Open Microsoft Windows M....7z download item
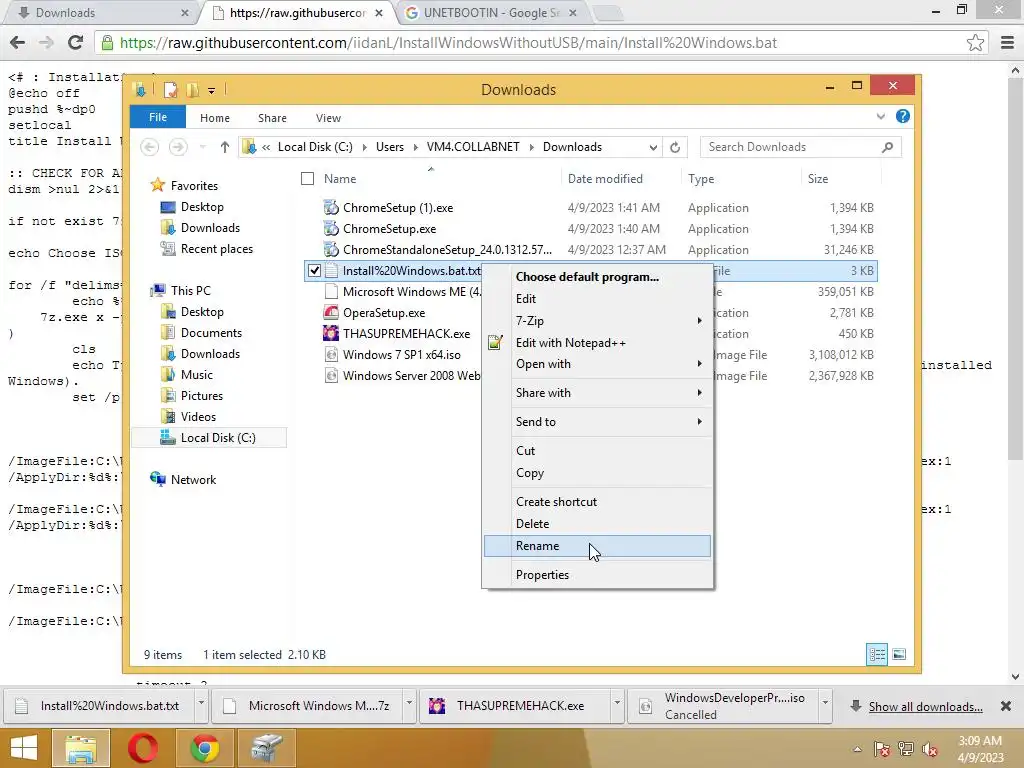The width and height of the screenshot is (1024, 768). click(307, 706)
